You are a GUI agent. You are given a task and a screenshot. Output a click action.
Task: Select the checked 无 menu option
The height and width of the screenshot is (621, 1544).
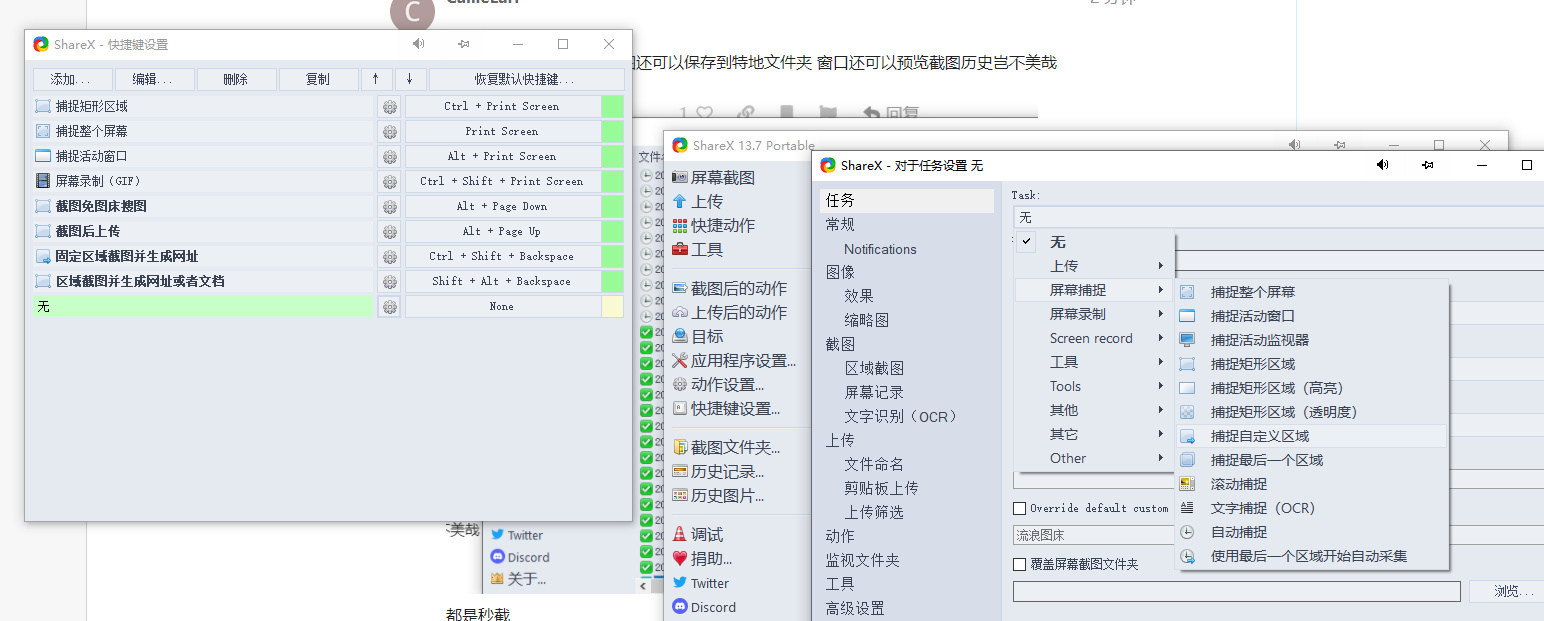tap(1057, 242)
